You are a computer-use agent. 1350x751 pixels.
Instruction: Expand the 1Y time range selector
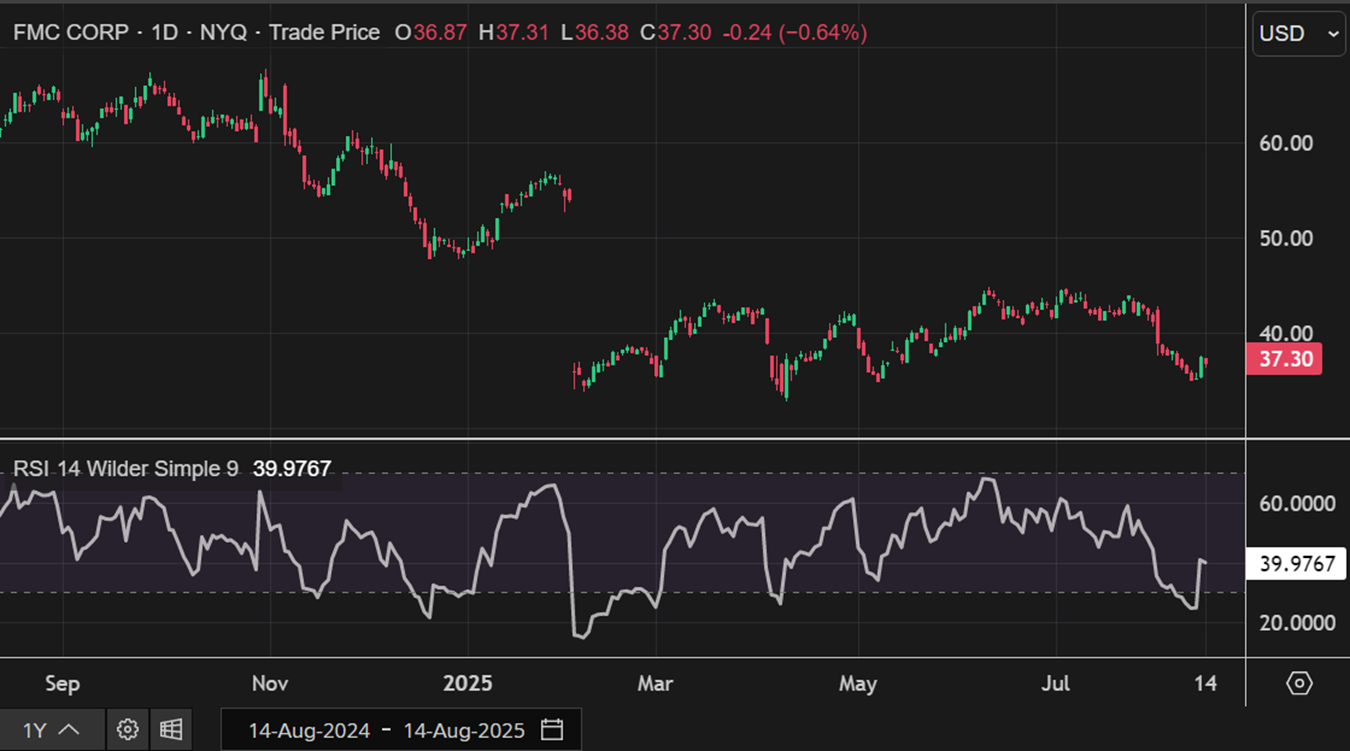point(50,730)
